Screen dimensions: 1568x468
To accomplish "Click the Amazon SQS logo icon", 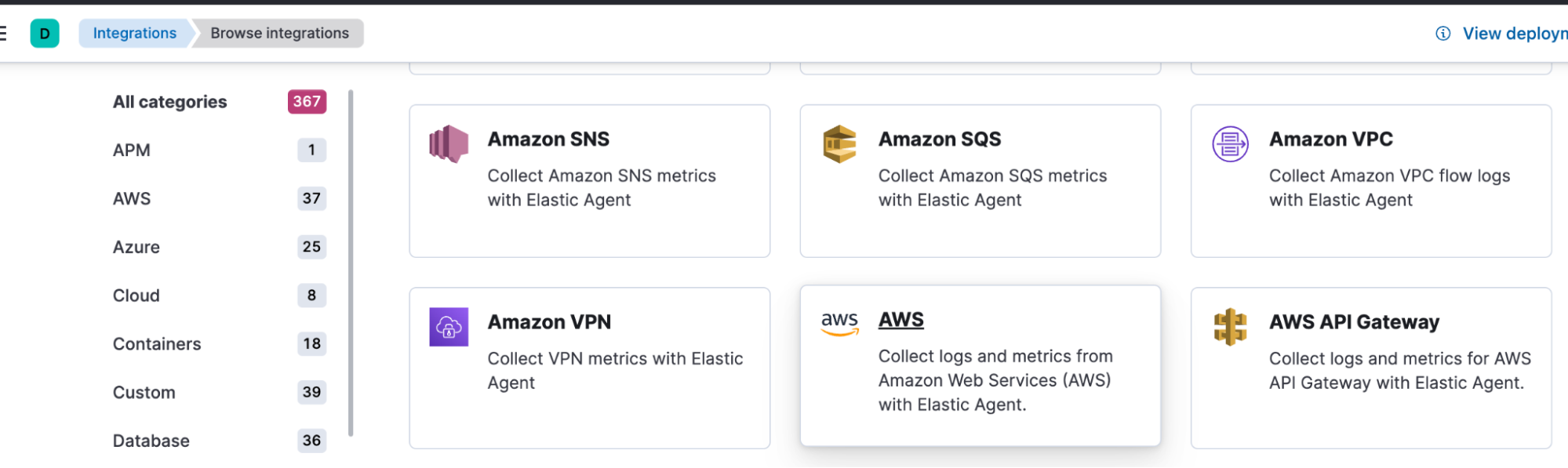I will [839, 144].
